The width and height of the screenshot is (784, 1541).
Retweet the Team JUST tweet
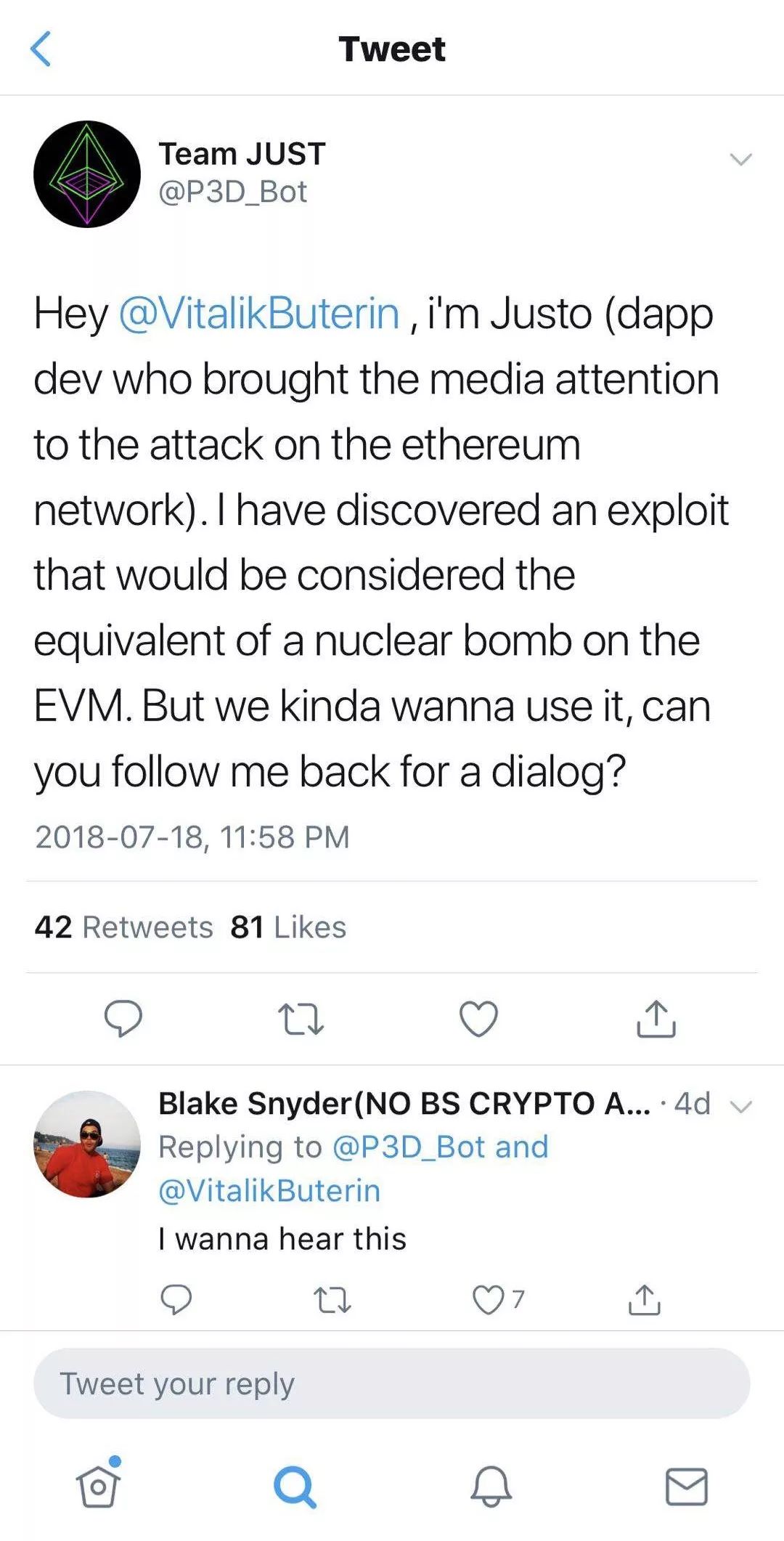point(301,1018)
